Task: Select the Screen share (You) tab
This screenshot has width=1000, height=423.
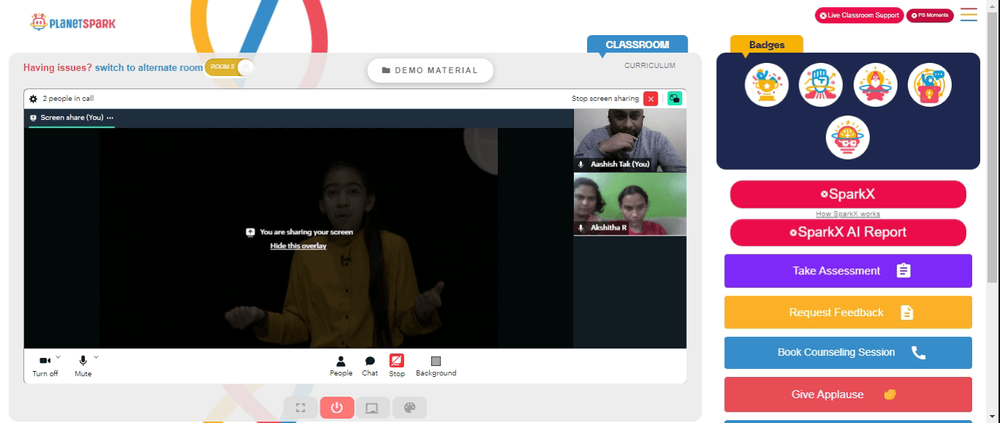Action: click(x=71, y=118)
